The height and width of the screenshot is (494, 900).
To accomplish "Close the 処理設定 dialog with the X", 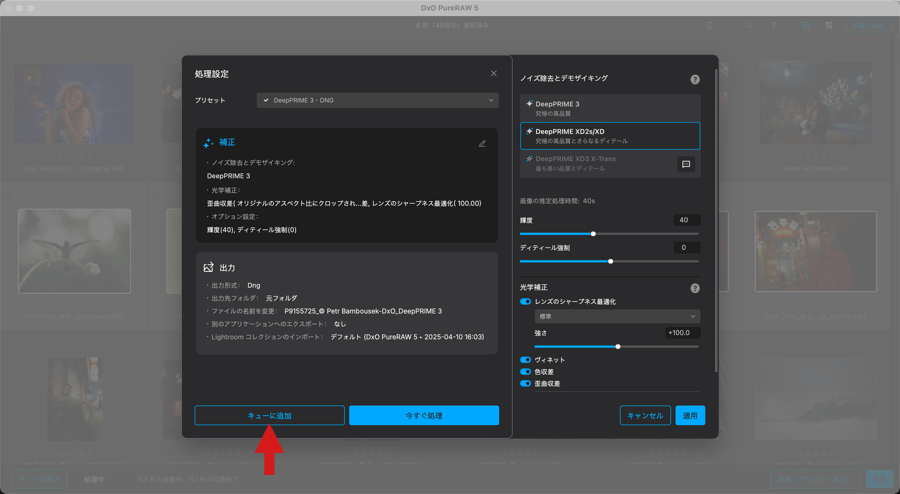I will coord(494,73).
